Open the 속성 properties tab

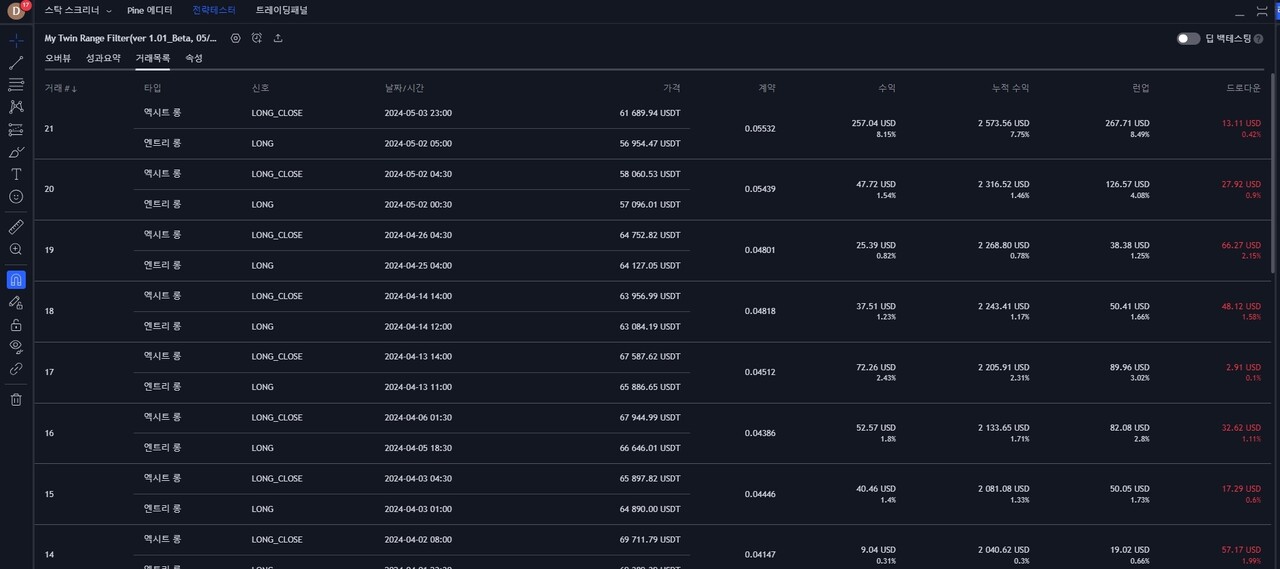[194, 58]
